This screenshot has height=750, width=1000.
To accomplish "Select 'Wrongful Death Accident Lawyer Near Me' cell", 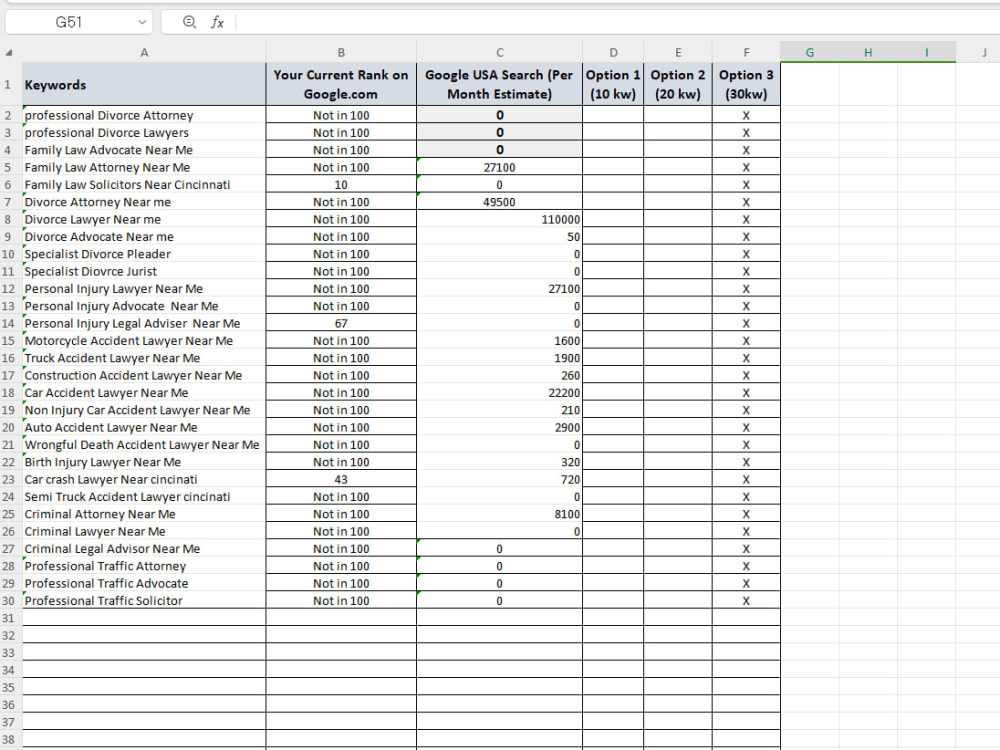I will pyautogui.click(x=144, y=445).
